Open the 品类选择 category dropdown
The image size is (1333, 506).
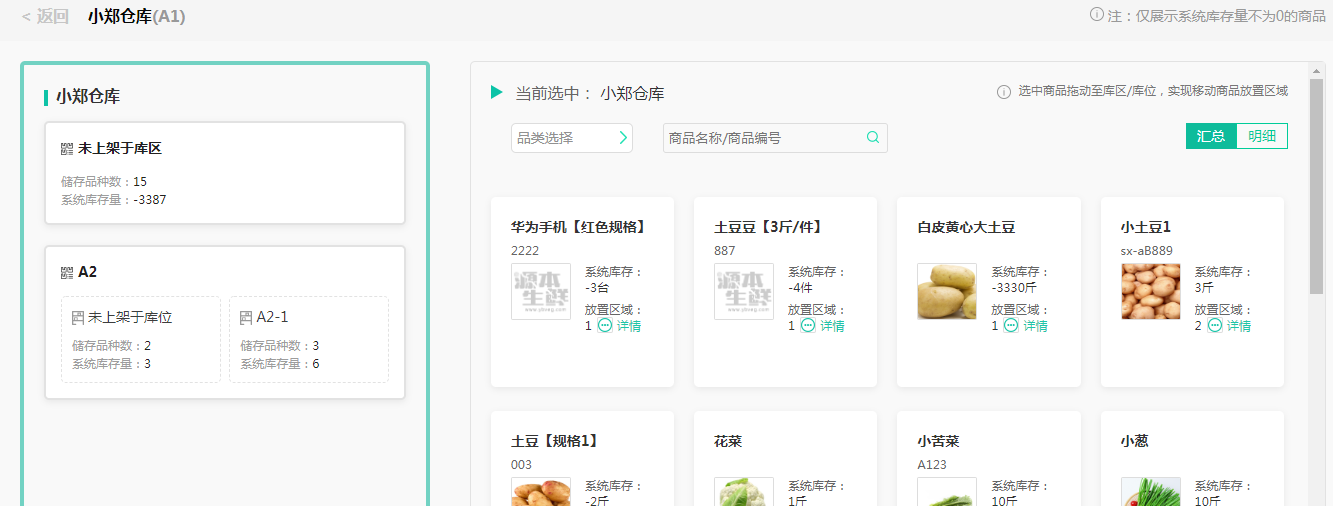coord(572,138)
